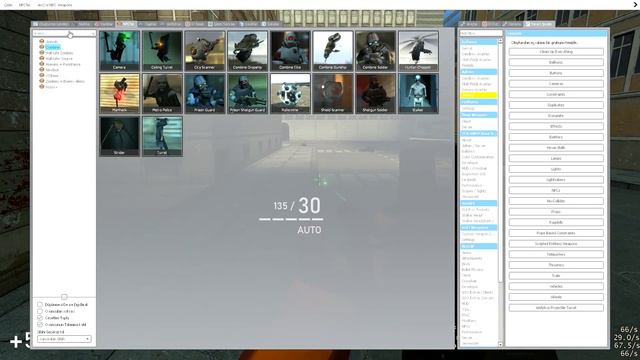Image resolution: width=640 pixels, height=360 pixels.
Task: Click the Dynamite cleanup button
Action: tap(556, 116)
